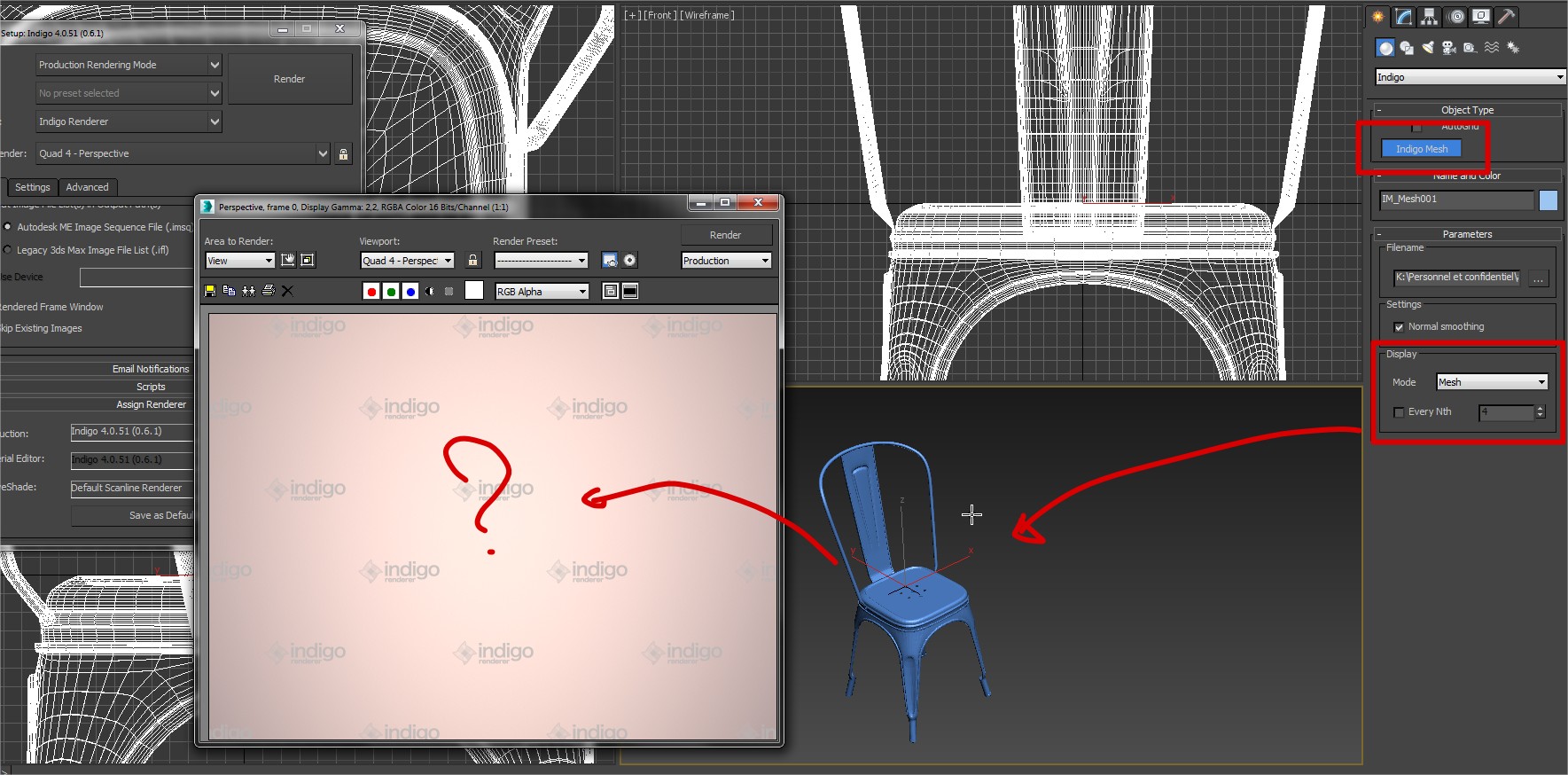The width and height of the screenshot is (1568, 775).
Task: Open the Utilities hammer tab
Action: pos(1506,17)
